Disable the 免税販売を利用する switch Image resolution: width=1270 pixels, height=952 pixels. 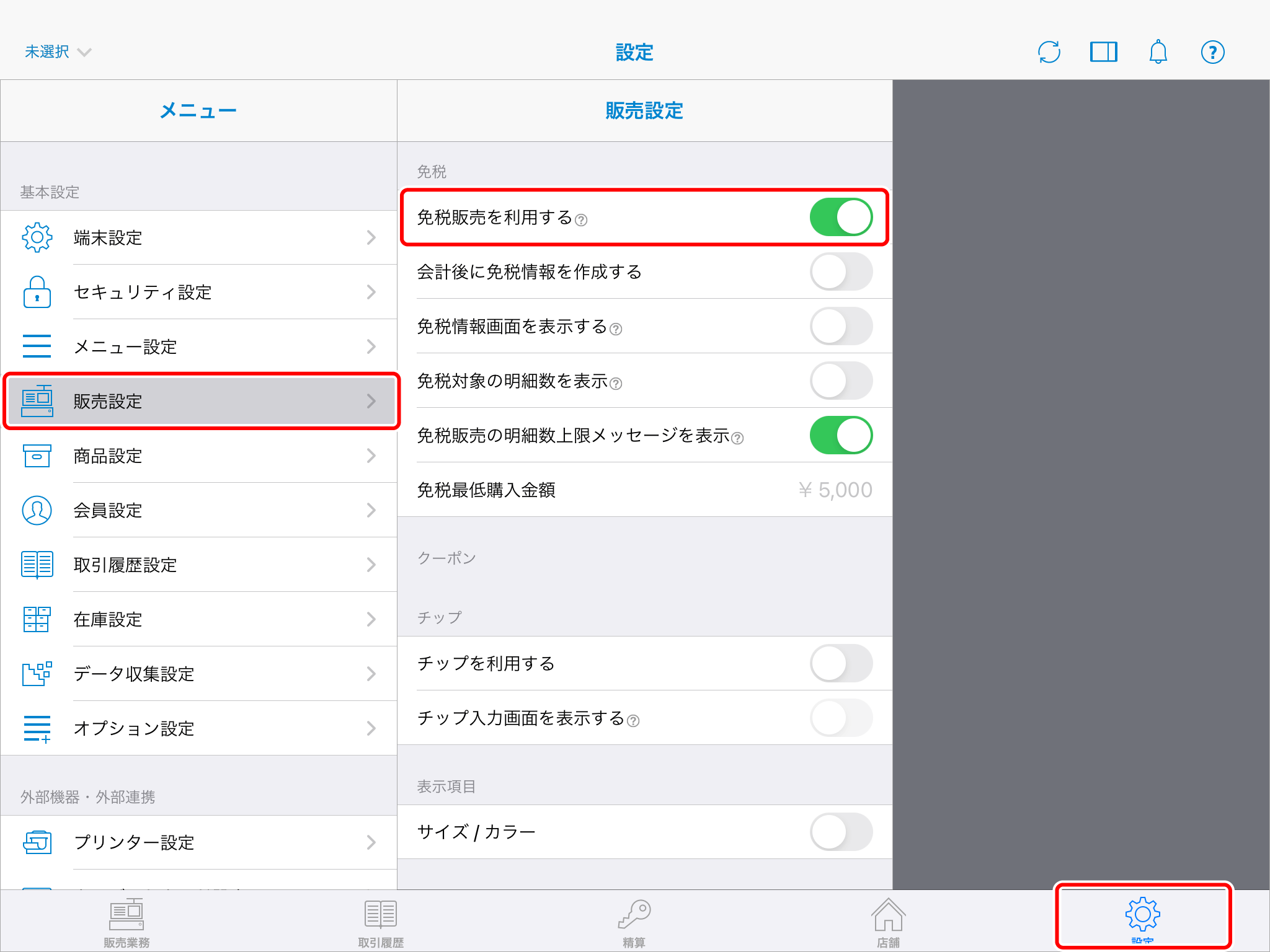(841, 217)
